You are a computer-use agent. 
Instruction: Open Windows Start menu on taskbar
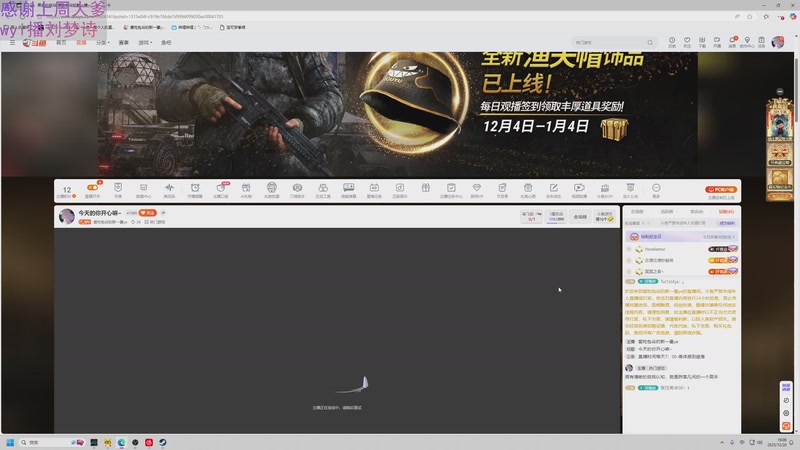coord(10,442)
